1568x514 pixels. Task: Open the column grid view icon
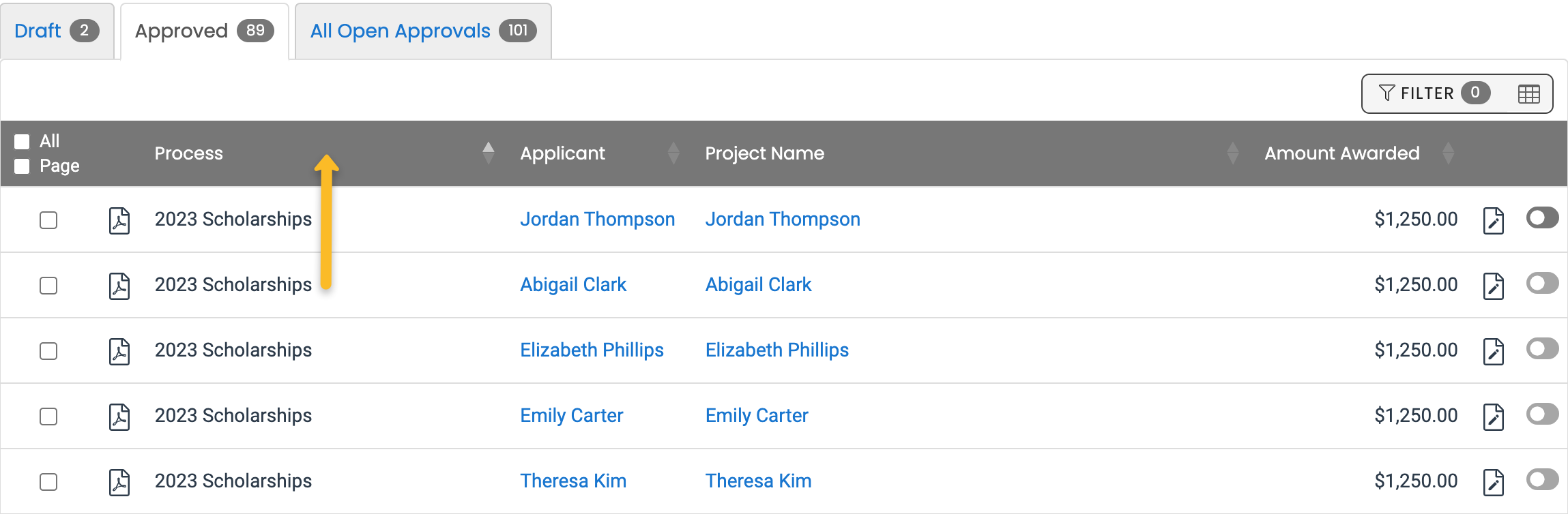[x=1528, y=94]
